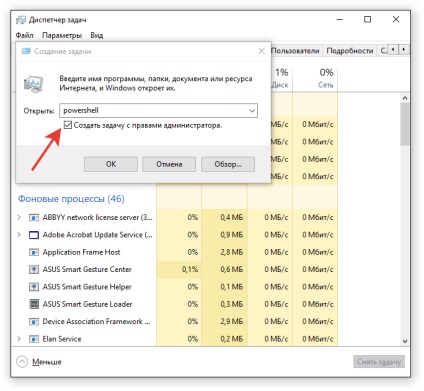This screenshot has width=424, height=391.
Task: Click the 0,9 МБ memory value for Adobe Acrobat
Action: 232,235
